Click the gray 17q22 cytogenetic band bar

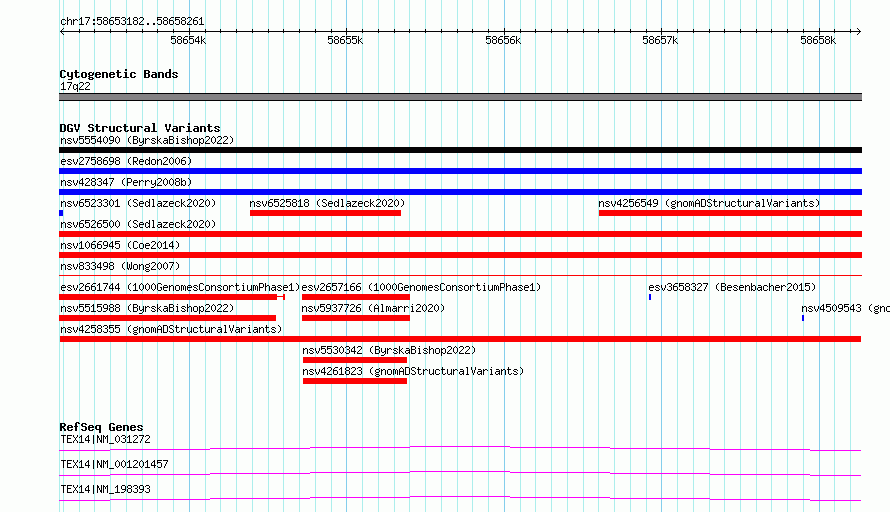pos(460,97)
